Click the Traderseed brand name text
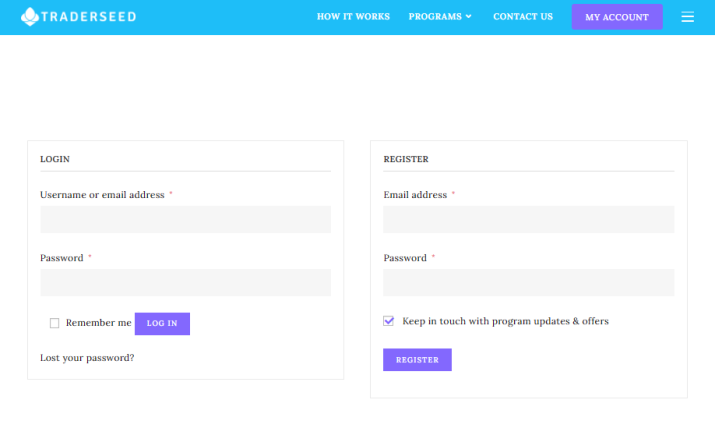The width and height of the screenshot is (715, 421). point(88,17)
